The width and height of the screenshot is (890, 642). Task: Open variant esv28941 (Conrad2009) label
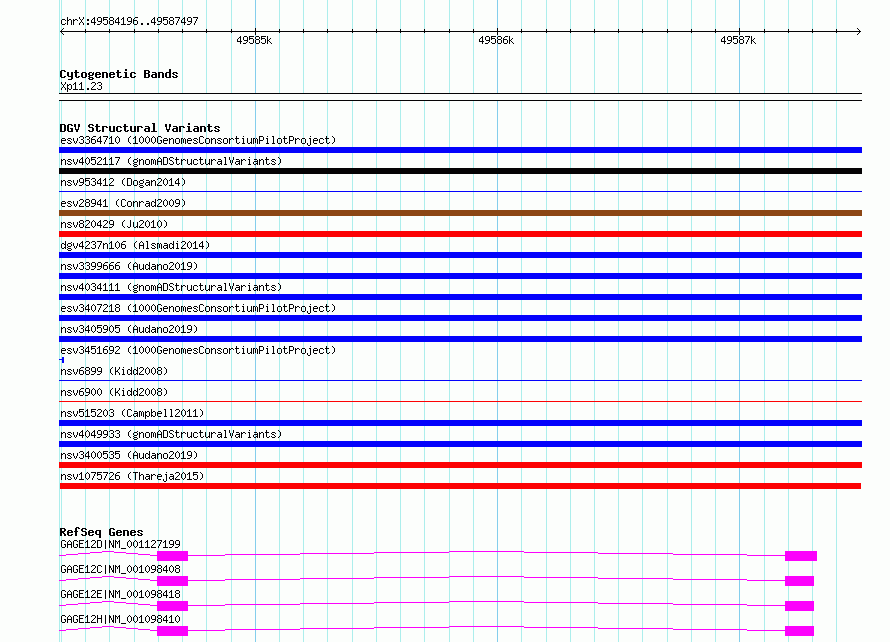tap(123, 203)
